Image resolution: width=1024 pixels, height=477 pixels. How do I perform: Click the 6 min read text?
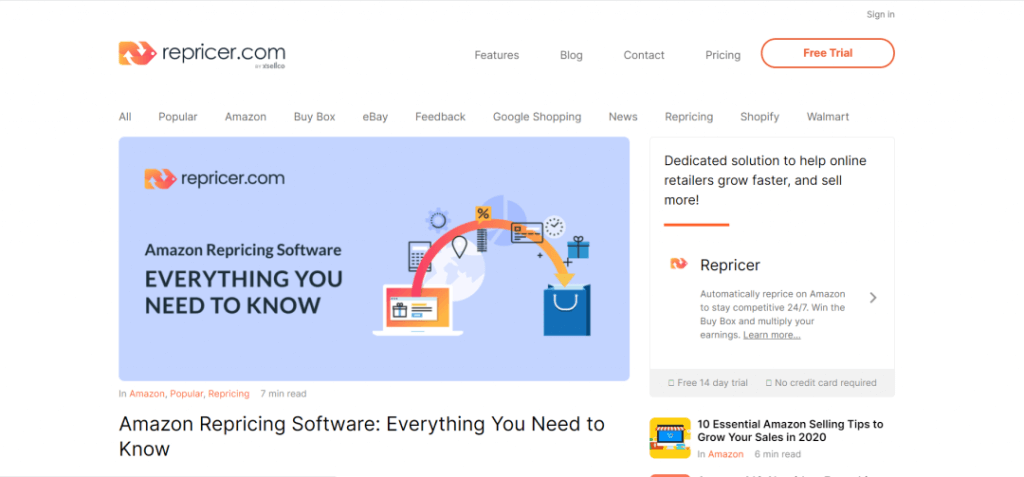777,454
